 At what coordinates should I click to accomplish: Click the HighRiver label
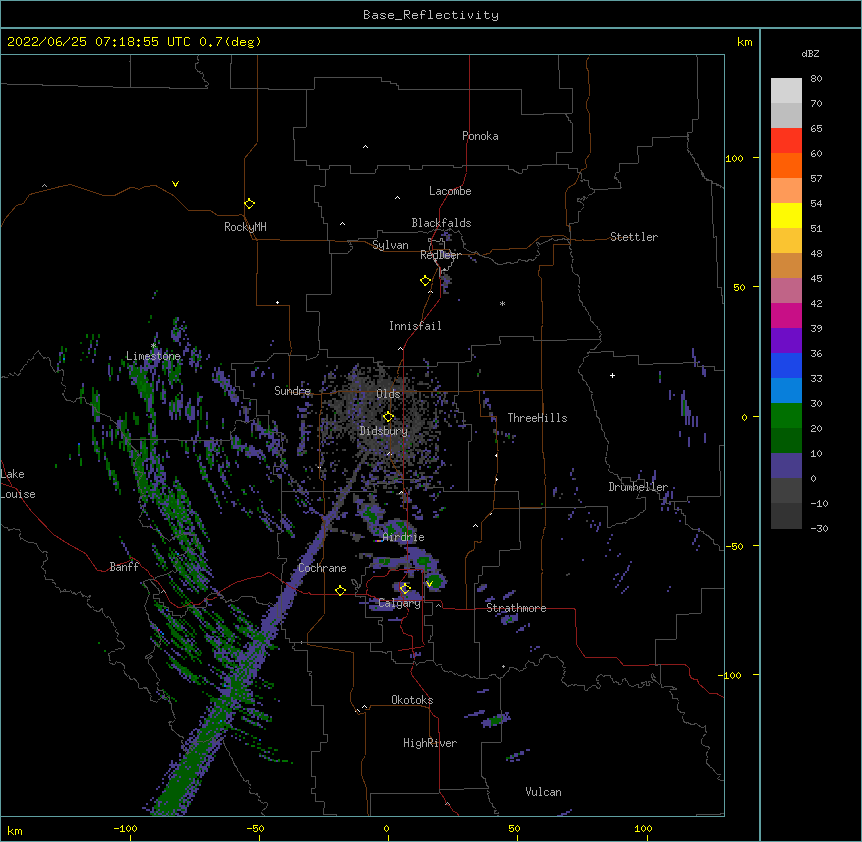click(x=430, y=743)
